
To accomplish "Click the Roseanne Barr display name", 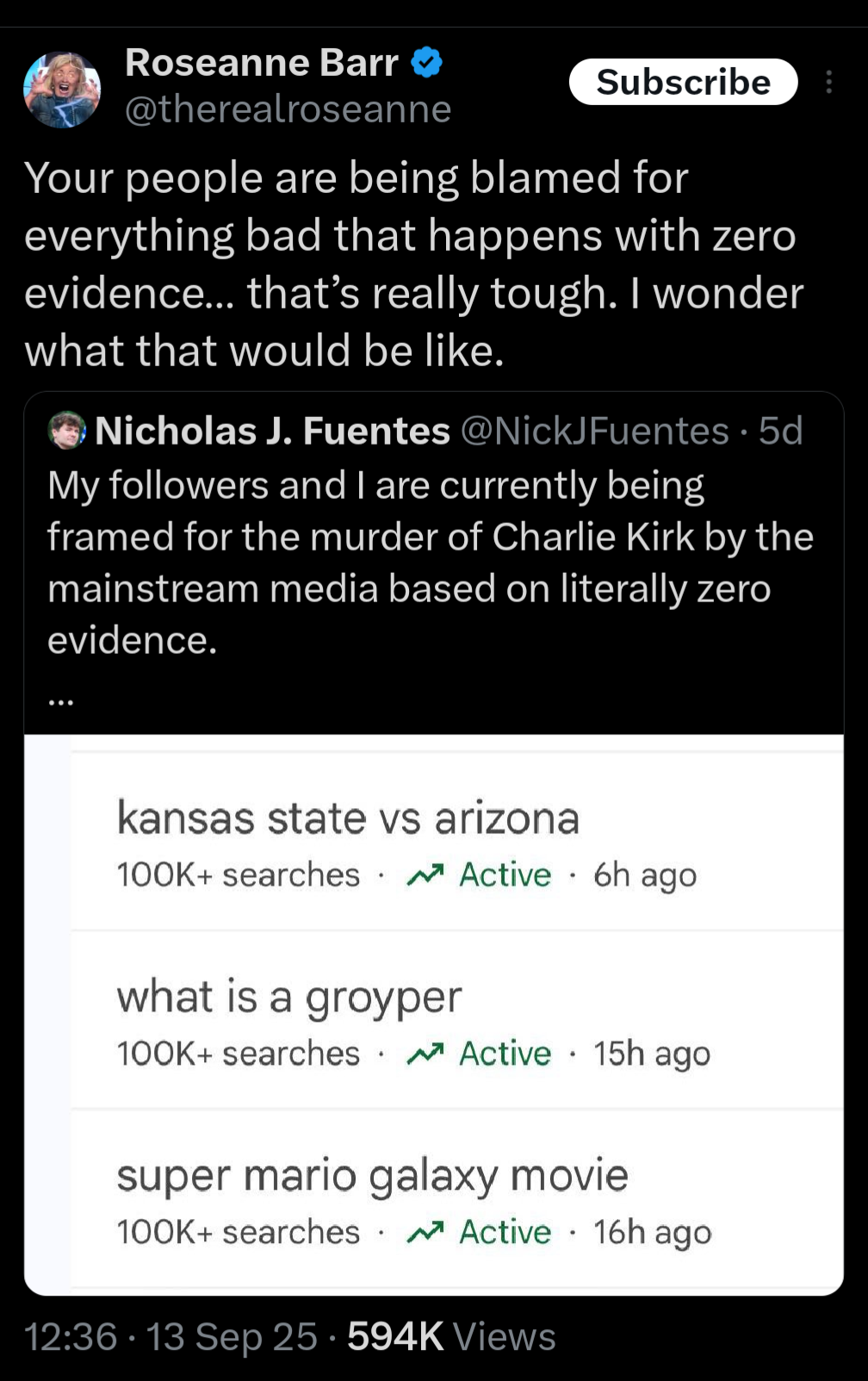I will (x=261, y=63).
